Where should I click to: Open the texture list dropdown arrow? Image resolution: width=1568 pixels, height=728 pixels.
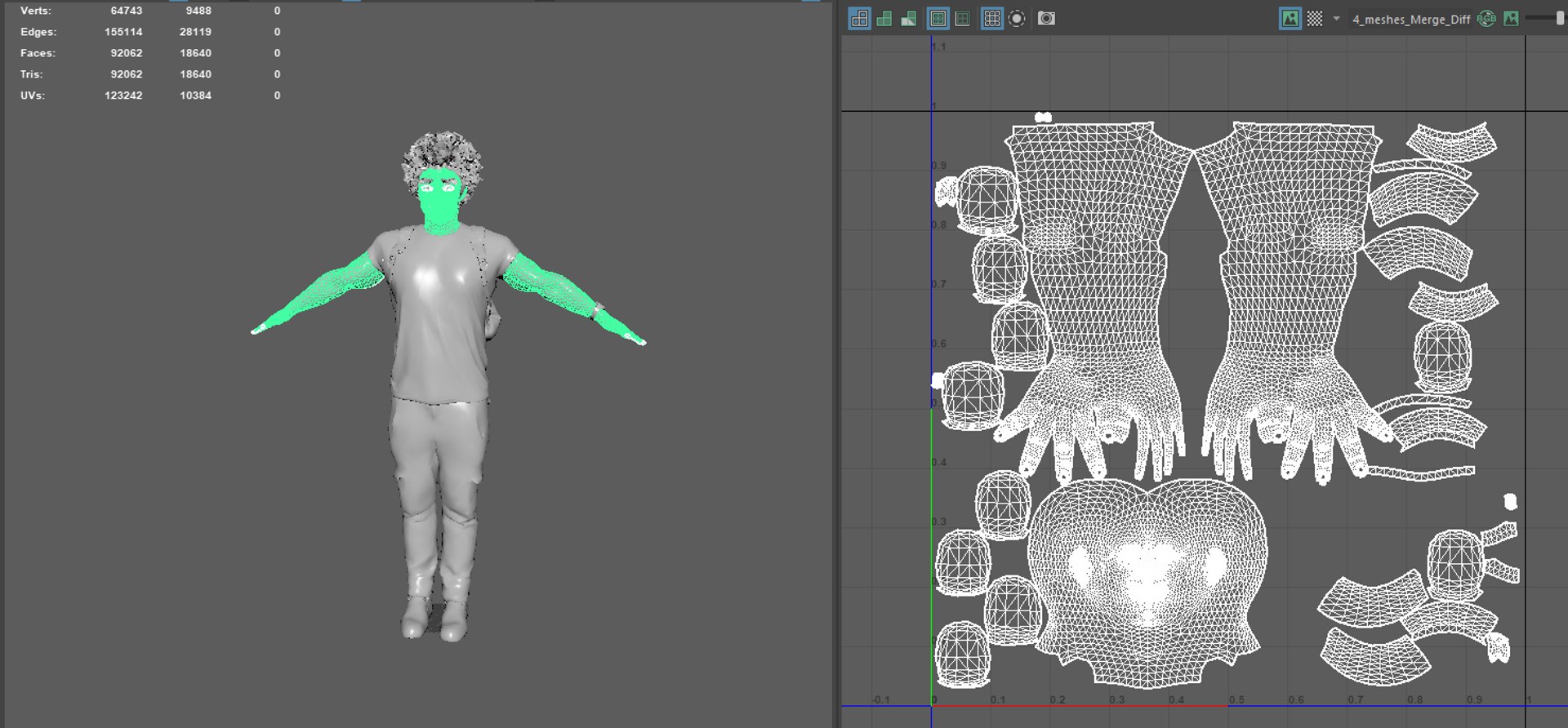[x=1336, y=18]
